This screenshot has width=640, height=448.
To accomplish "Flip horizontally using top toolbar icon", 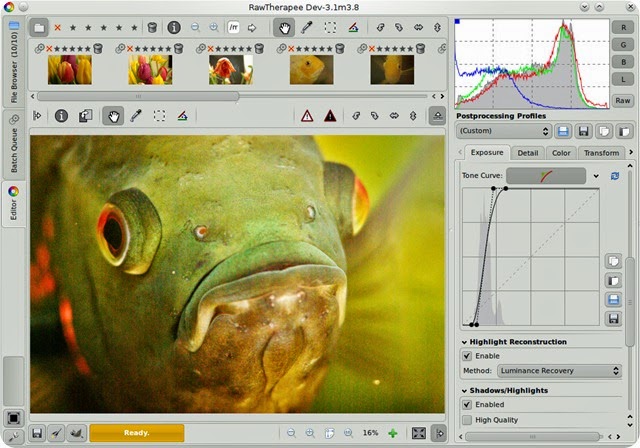I will (x=418, y=28).
